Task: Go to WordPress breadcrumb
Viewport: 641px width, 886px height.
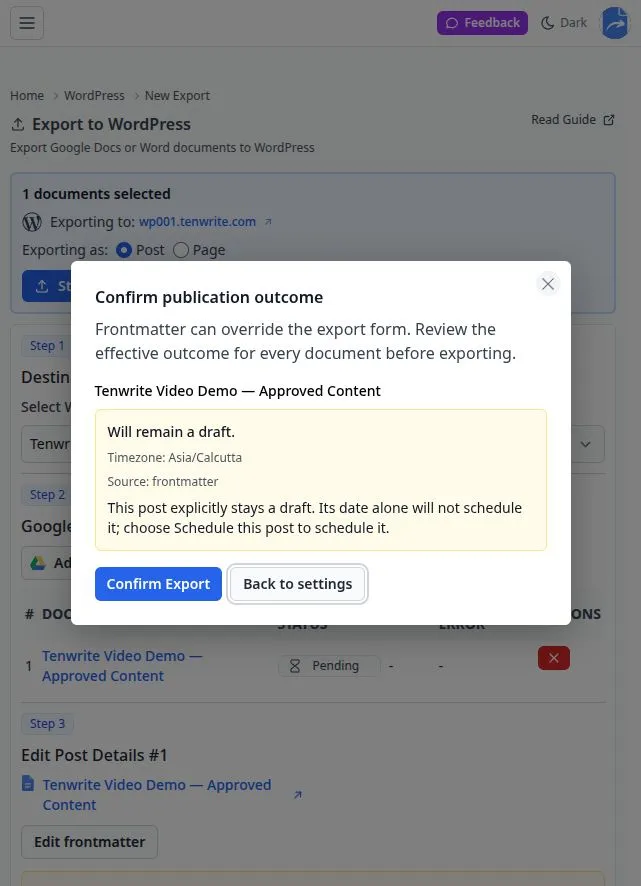Action: pos(94,95)
